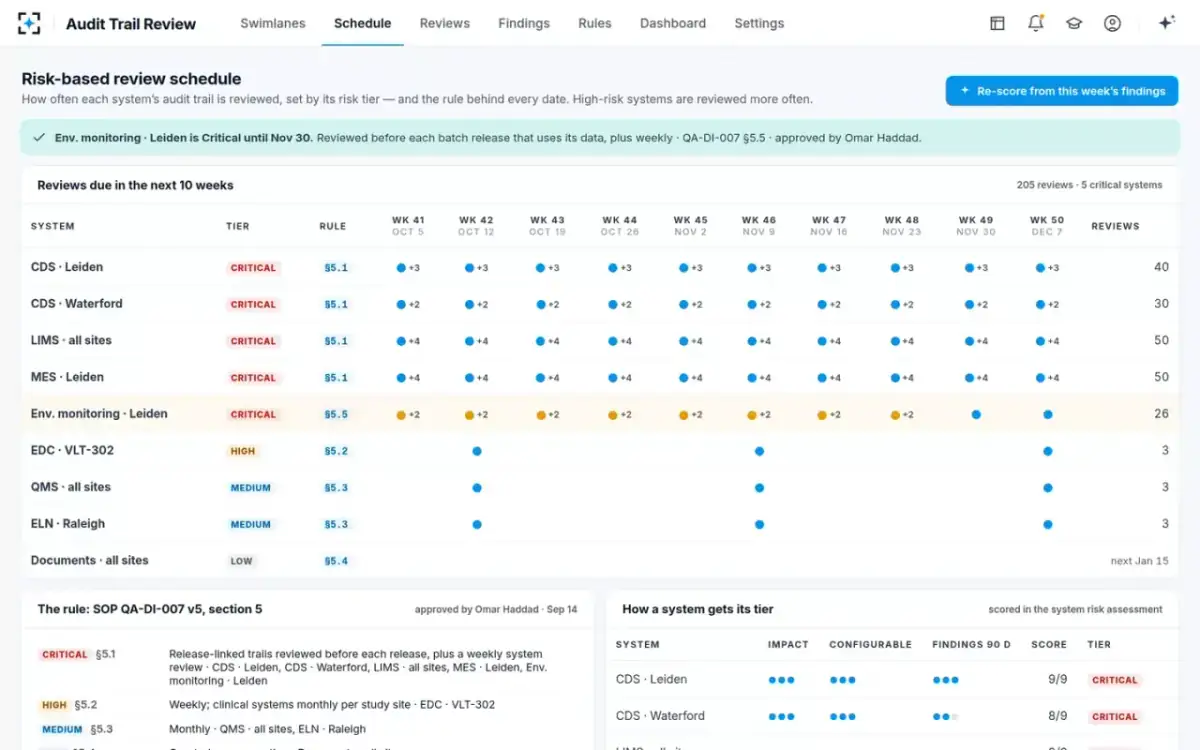
Task: Open rule §5.1 link for LIMS · all sites
Action: tap(336, 341)
